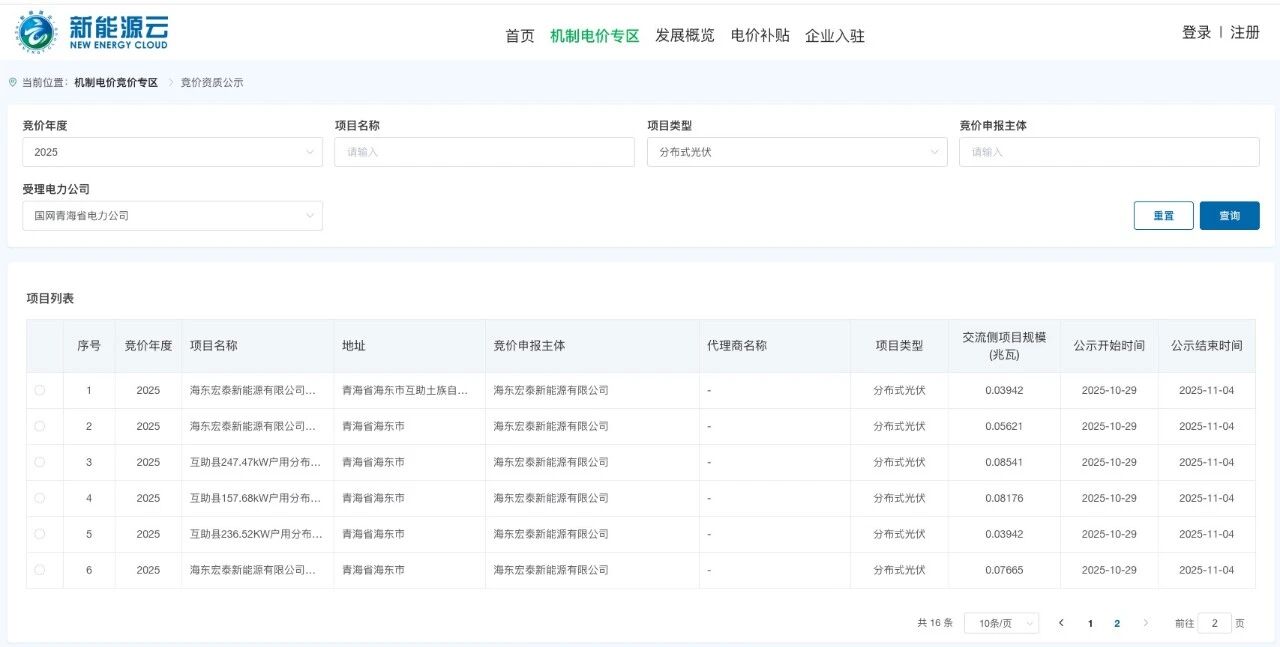Click the 查询 search button
The image size is (1280, 647).
coord(1229,216)
